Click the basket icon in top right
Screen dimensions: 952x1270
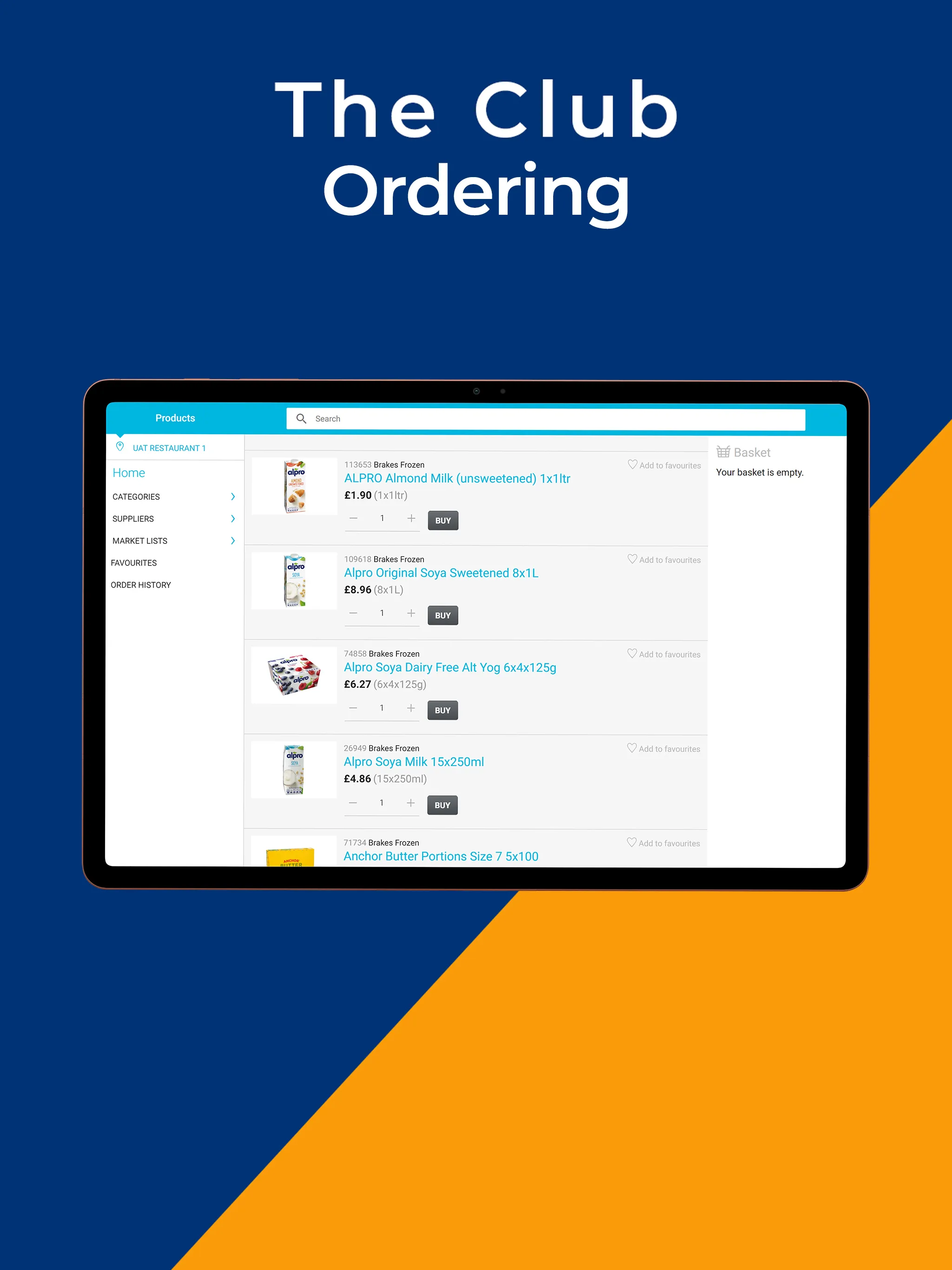pos(724,453)
